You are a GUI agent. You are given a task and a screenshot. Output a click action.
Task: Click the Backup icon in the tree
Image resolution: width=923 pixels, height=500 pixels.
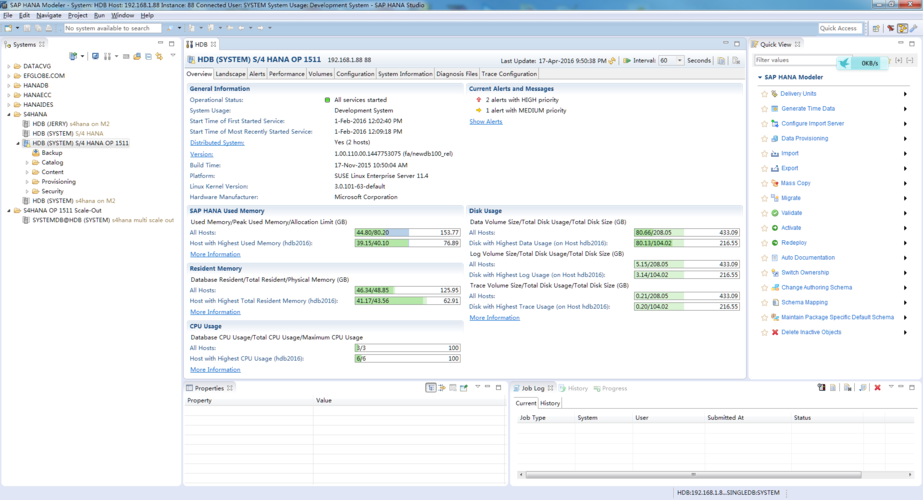click(35, 153)
